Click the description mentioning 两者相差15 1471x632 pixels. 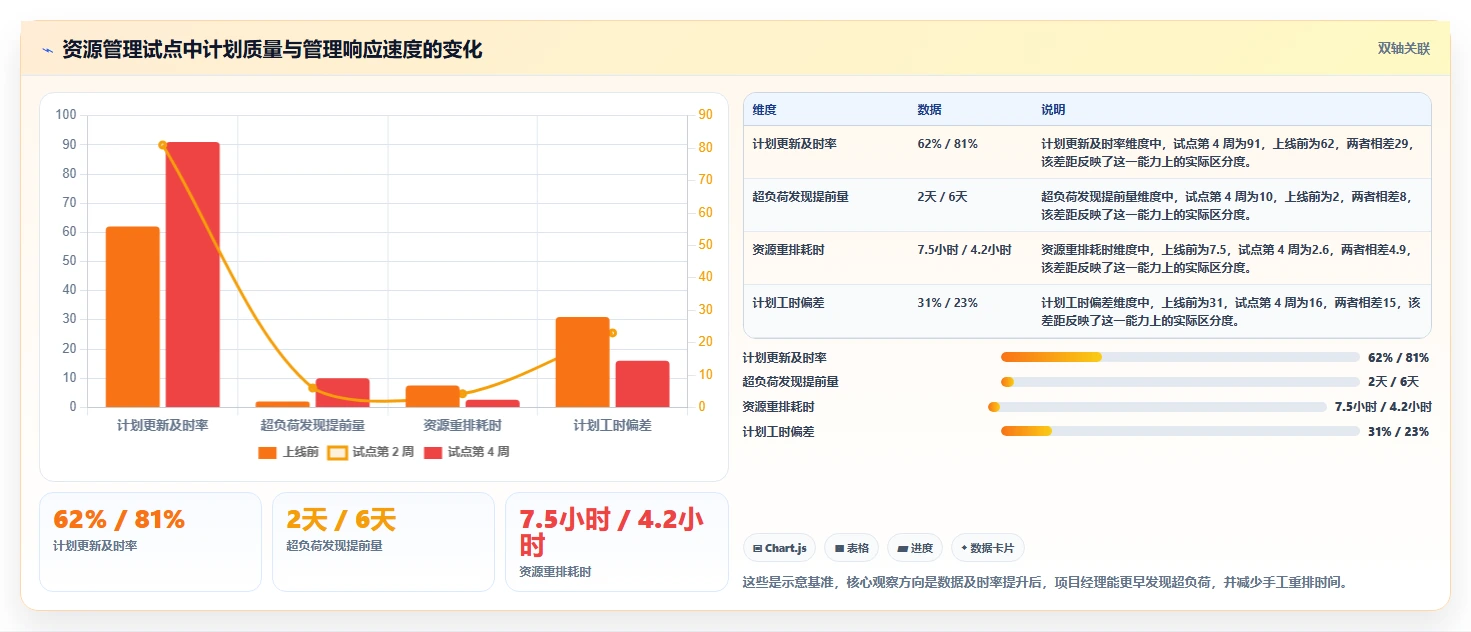click(1231, 311)
